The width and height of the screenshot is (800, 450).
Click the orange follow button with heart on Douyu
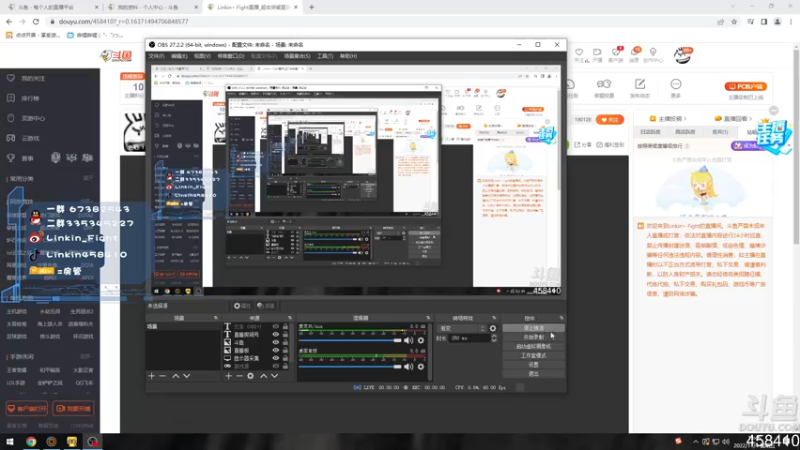(x=610, y=120)
